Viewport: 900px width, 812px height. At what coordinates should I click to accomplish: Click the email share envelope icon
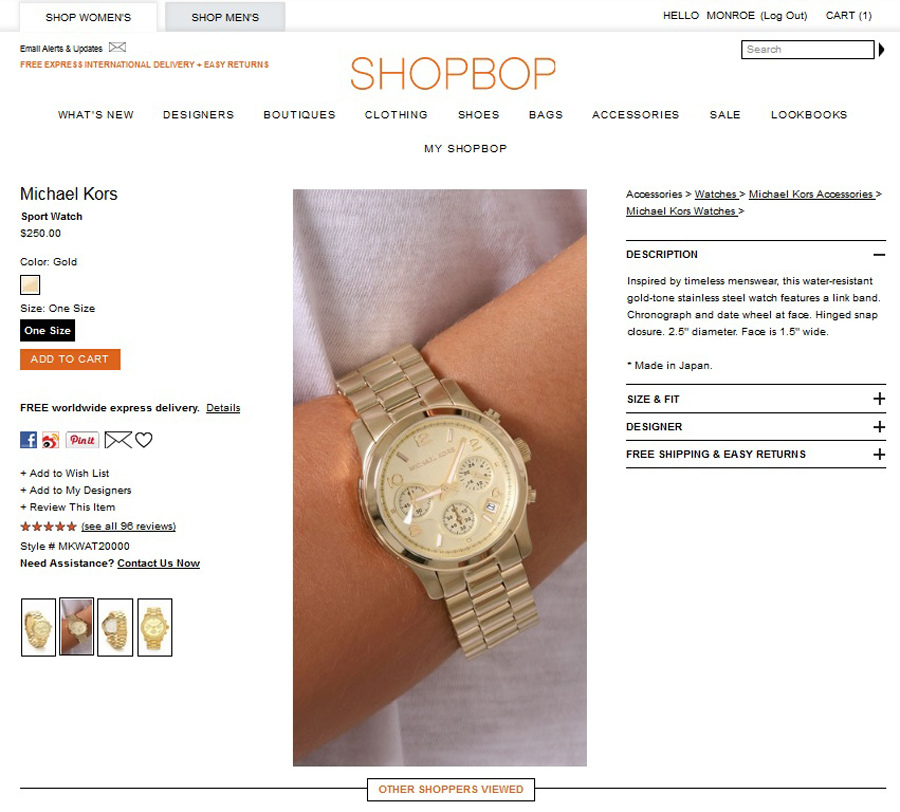(x=118, y=440)
